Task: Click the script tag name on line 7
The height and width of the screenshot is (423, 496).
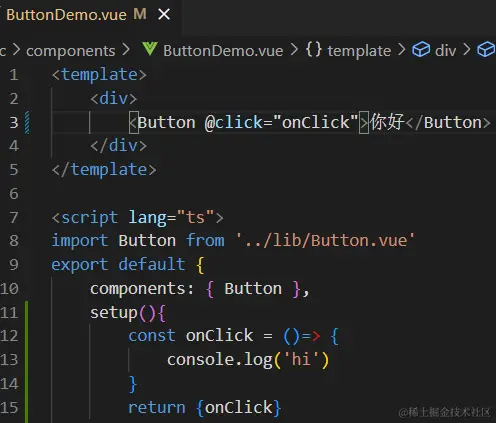Action: 90,218
